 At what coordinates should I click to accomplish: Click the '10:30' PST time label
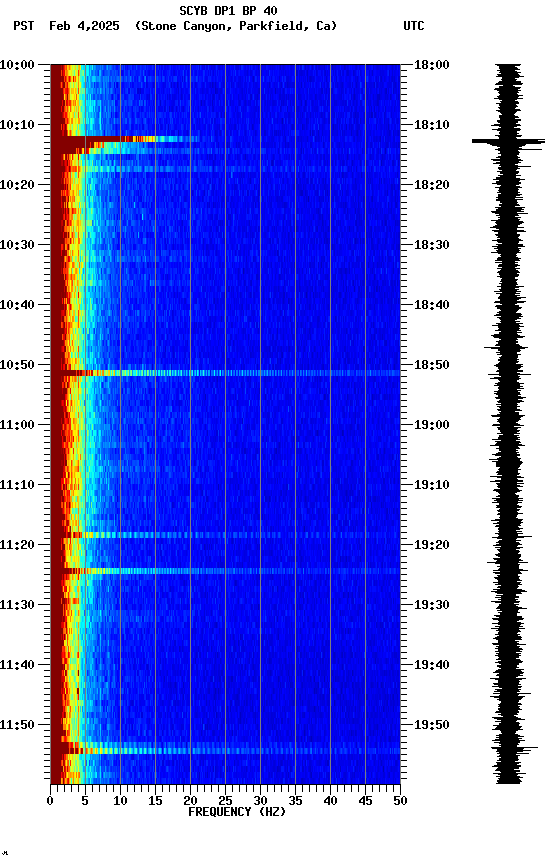click(x=17, y=245)
